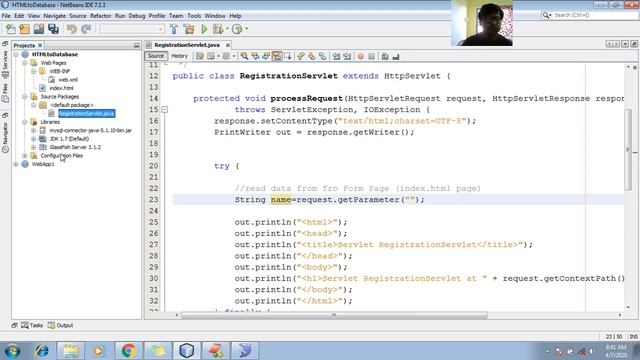Click the Shift Line Right editor icon
The image size is (640, 360).
coord(347,56)
